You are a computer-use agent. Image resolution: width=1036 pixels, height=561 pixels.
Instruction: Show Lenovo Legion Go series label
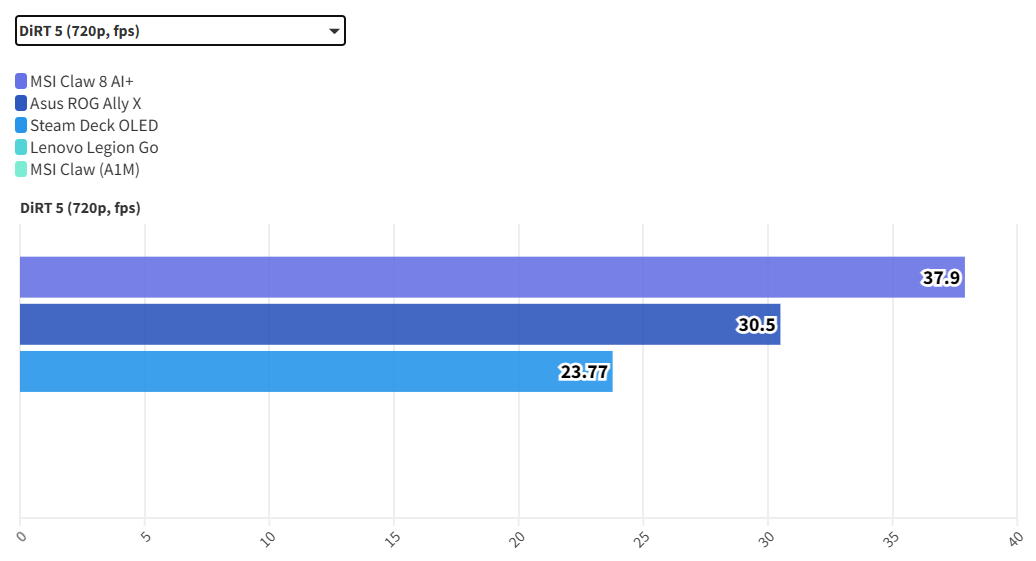[x=94, y=147]
